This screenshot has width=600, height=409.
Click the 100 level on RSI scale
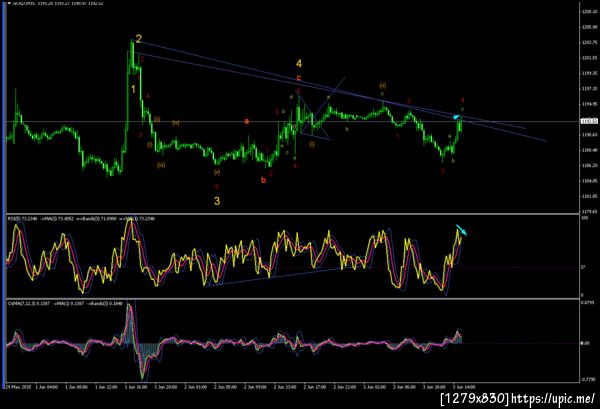point(584,218)
